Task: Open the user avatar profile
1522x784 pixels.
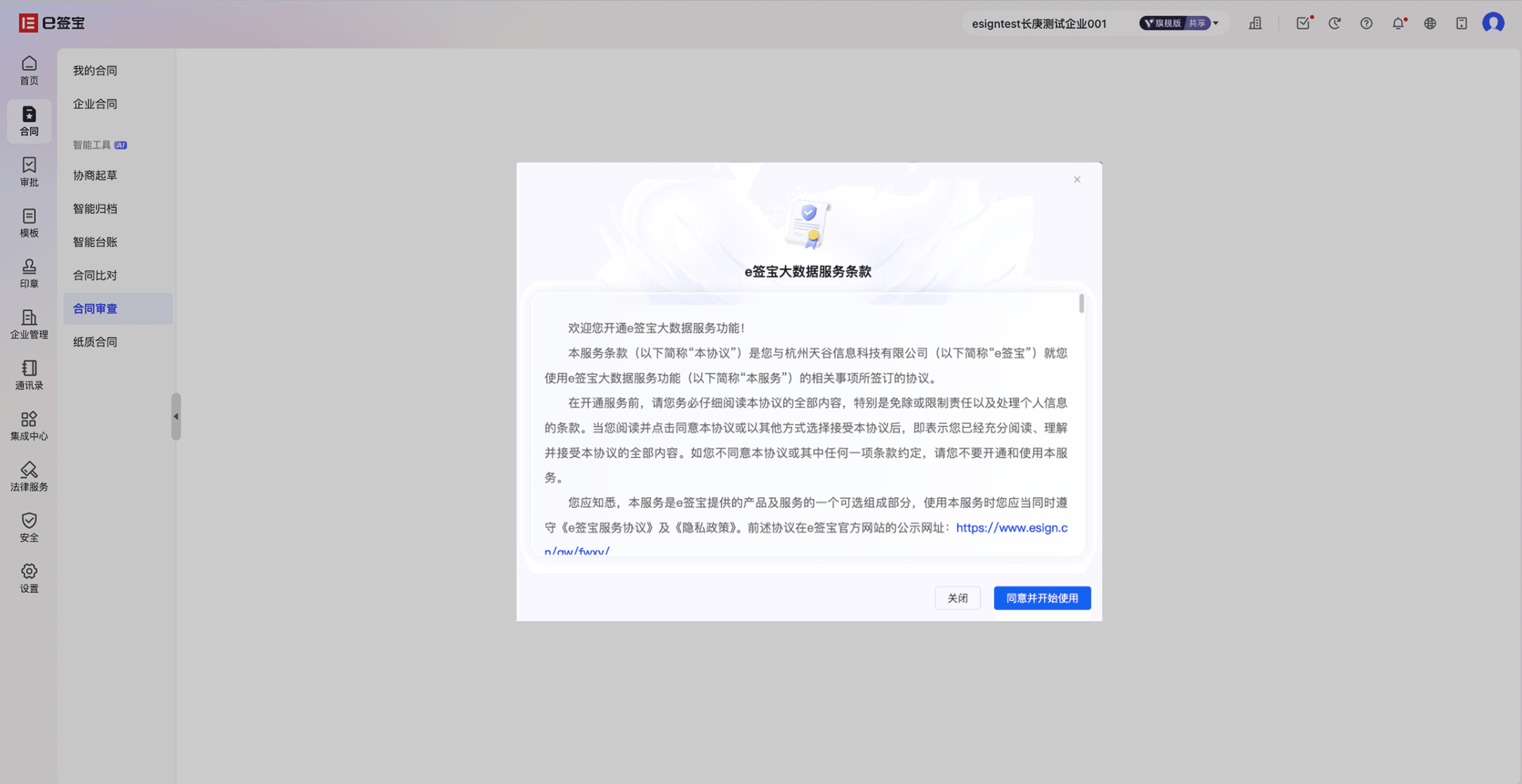Action: tap(1493, 23)
